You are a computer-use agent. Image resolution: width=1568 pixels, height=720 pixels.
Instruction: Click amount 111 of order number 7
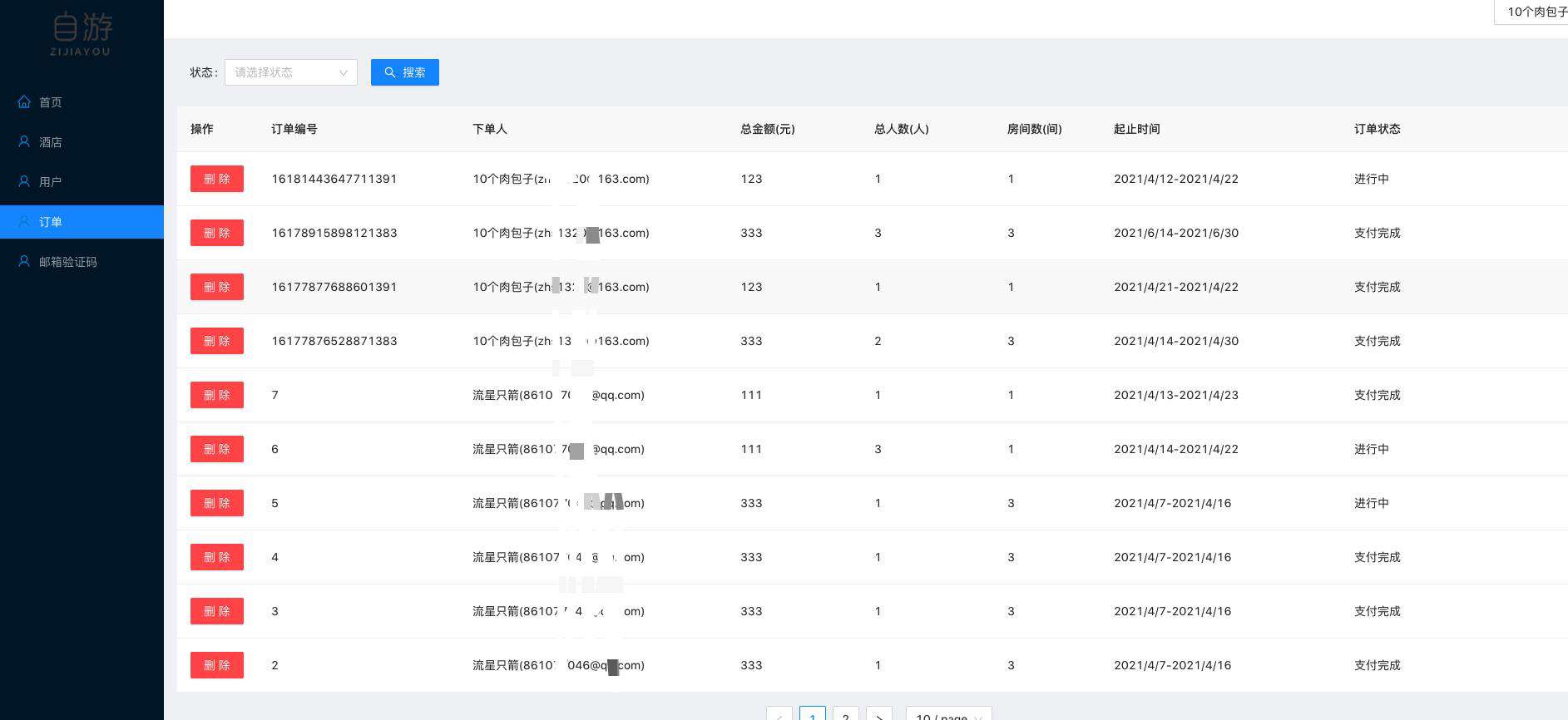tap(751, 395)
